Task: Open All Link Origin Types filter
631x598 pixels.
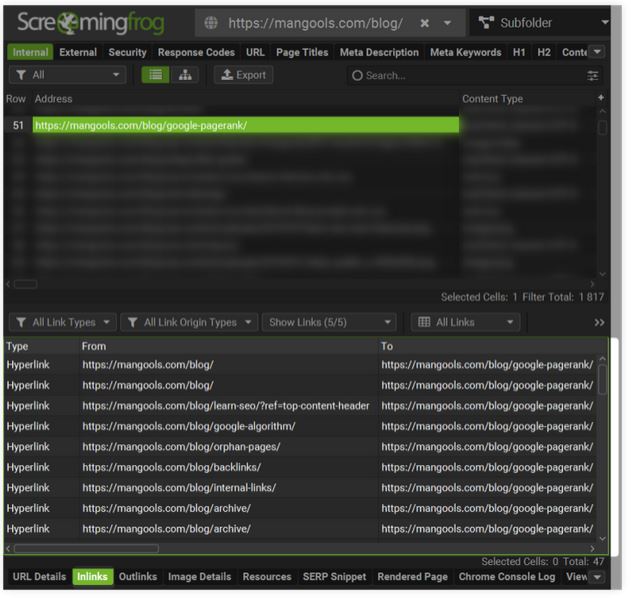Action: tap(189, 322)
